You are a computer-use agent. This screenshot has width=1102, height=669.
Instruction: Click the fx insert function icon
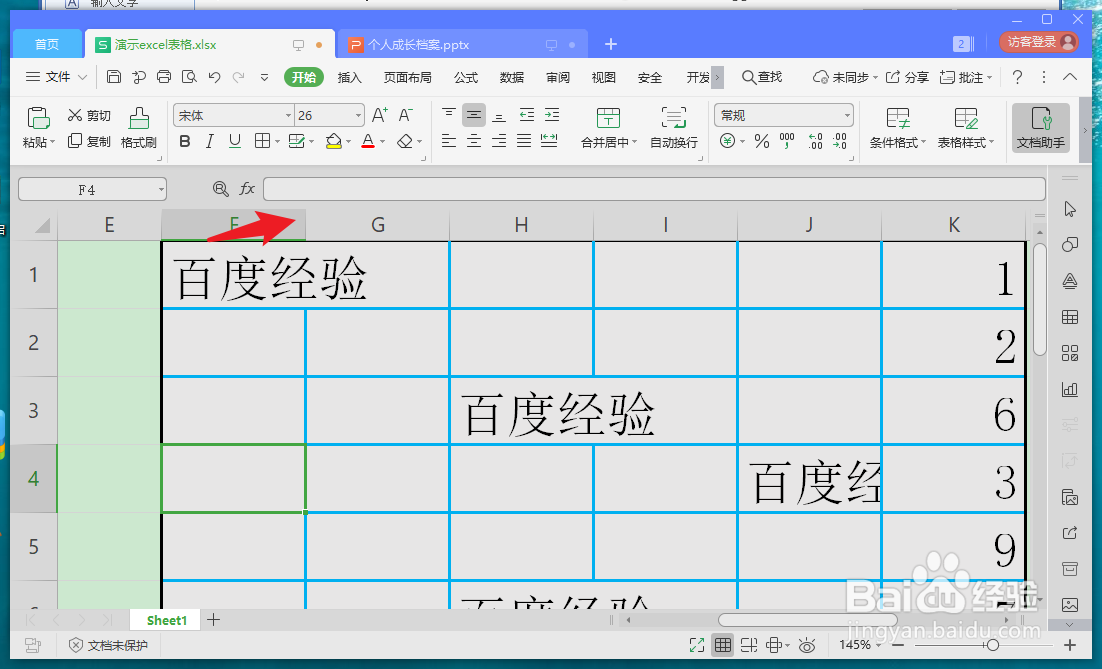coord(247,188)
